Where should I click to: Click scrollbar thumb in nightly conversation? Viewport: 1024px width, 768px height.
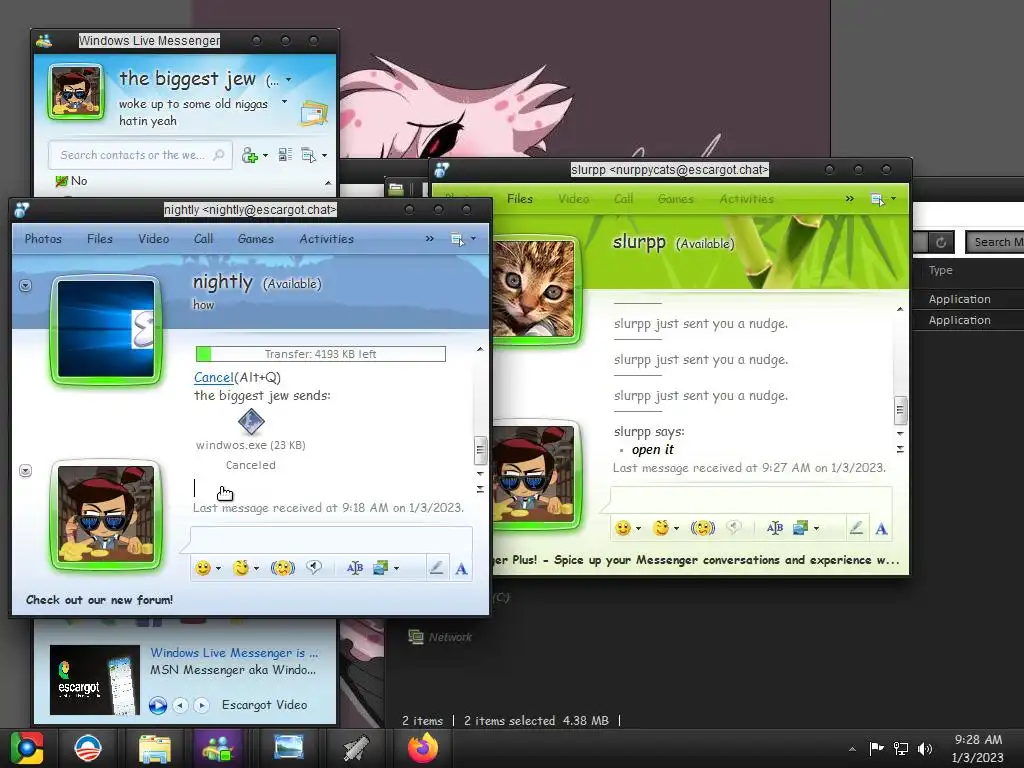pyautogui.click(x=480, y=449)
